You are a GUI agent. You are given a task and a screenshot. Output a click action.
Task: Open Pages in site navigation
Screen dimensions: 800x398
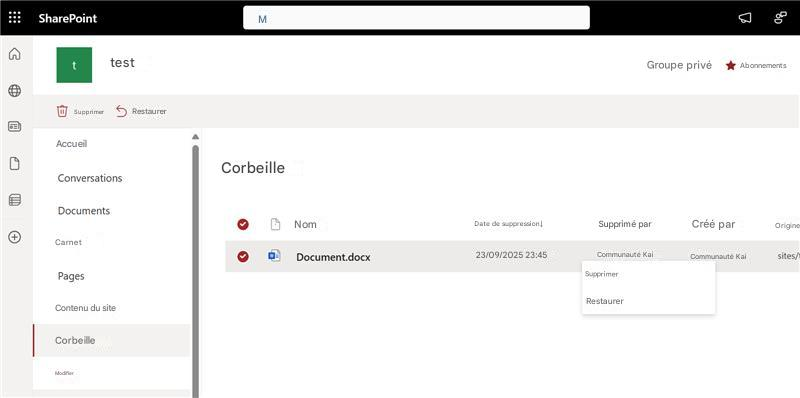[71, 276]
